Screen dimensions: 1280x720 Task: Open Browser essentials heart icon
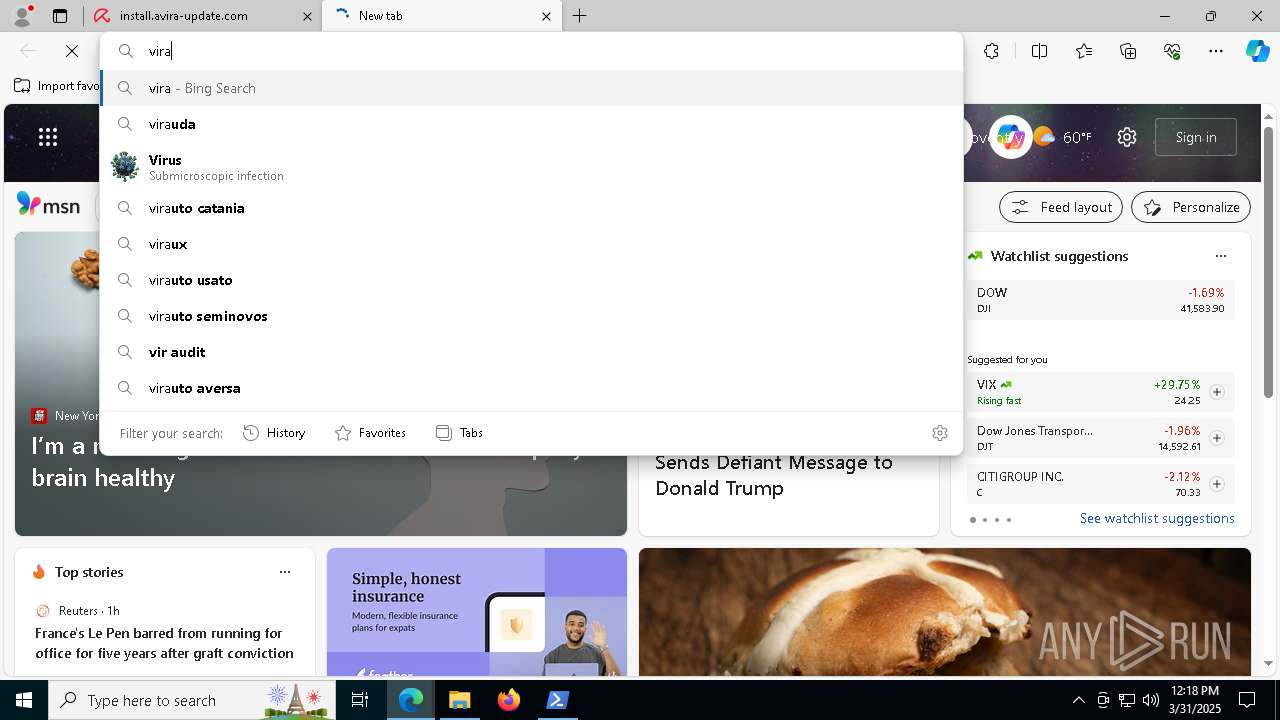1172,51
